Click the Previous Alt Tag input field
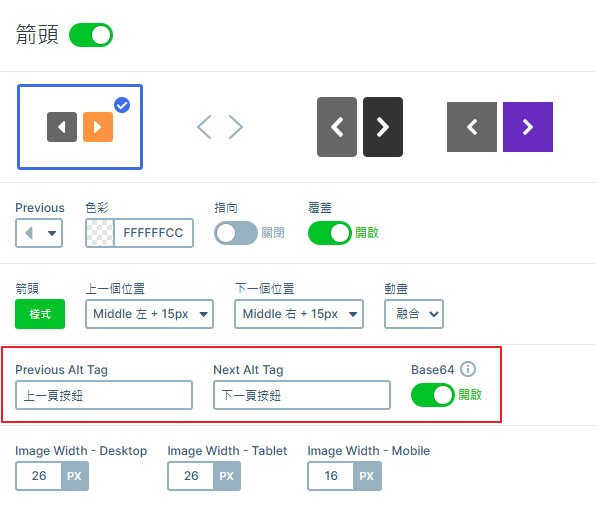The height and width of the screenshot is (505, 597). pyautogui.click(x=104, y=395)
